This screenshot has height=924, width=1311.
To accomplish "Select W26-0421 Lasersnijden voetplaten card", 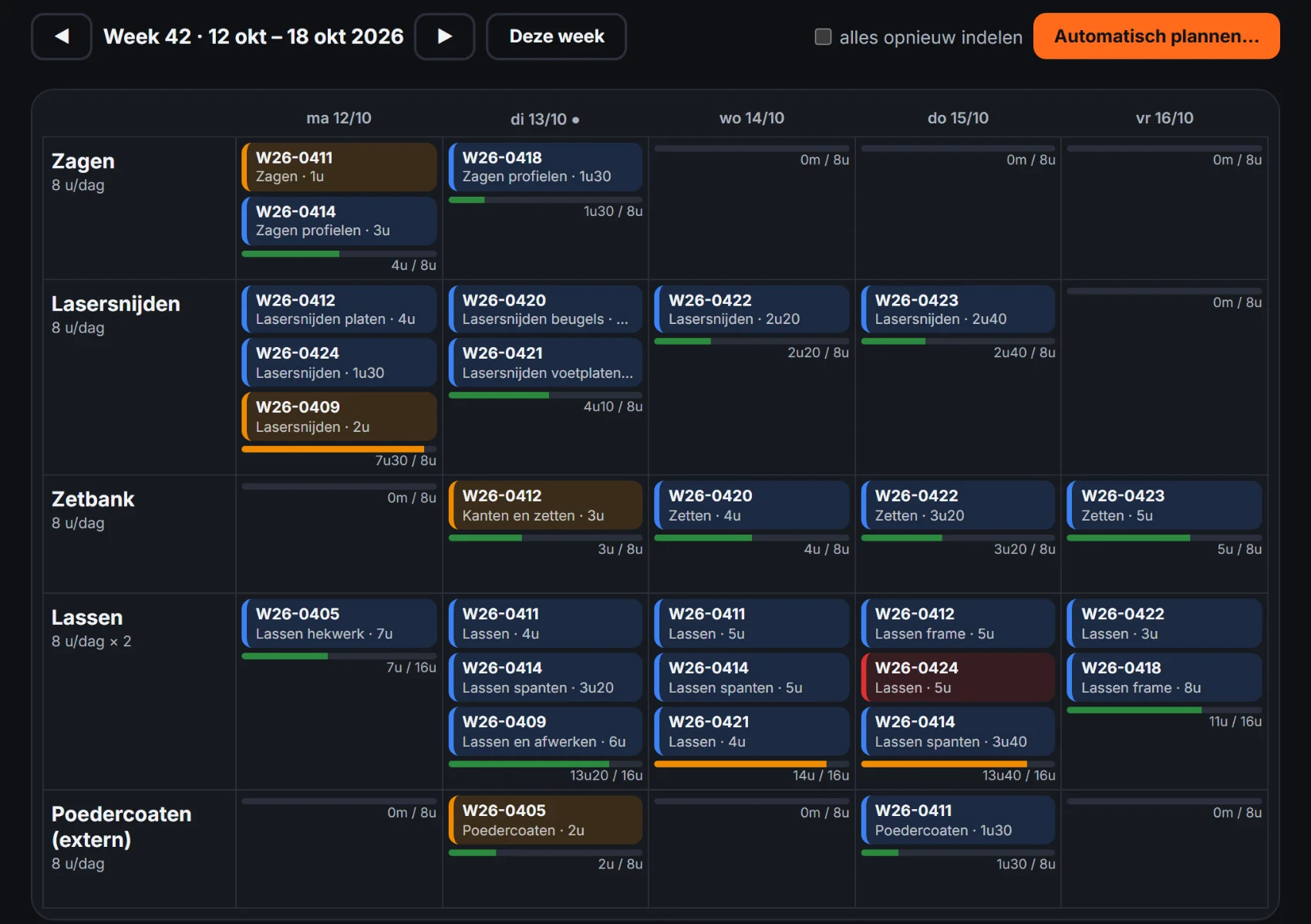I will 545,363.
